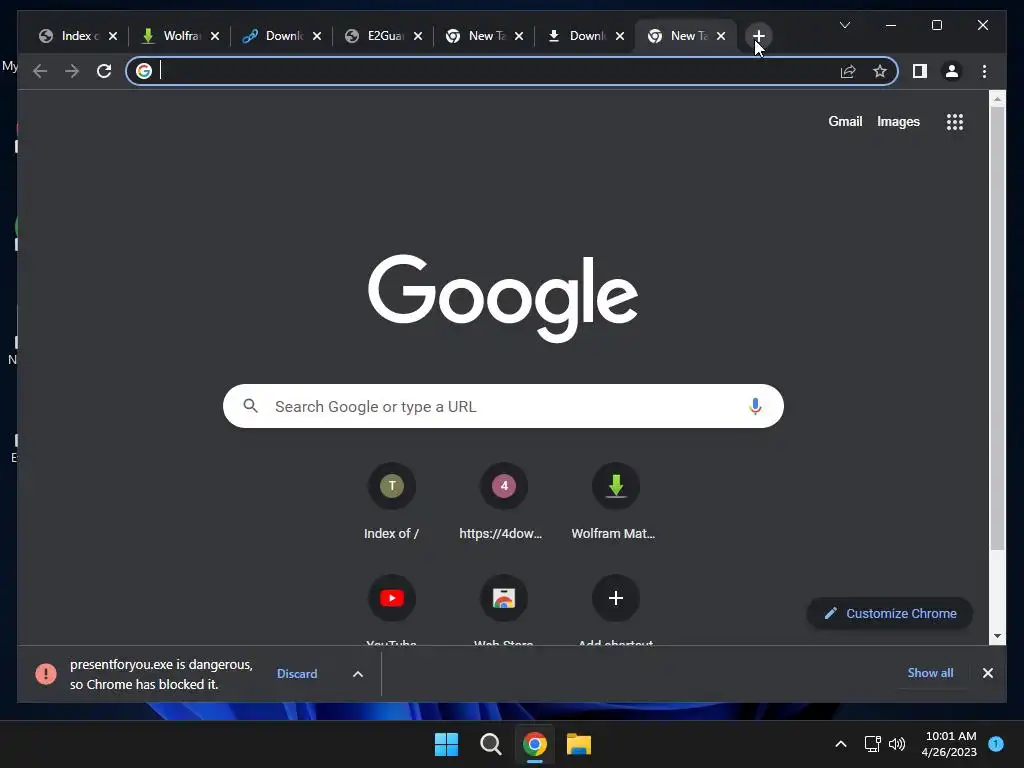Close the Index tab
1024x768 pixels.
coord(113,36)
